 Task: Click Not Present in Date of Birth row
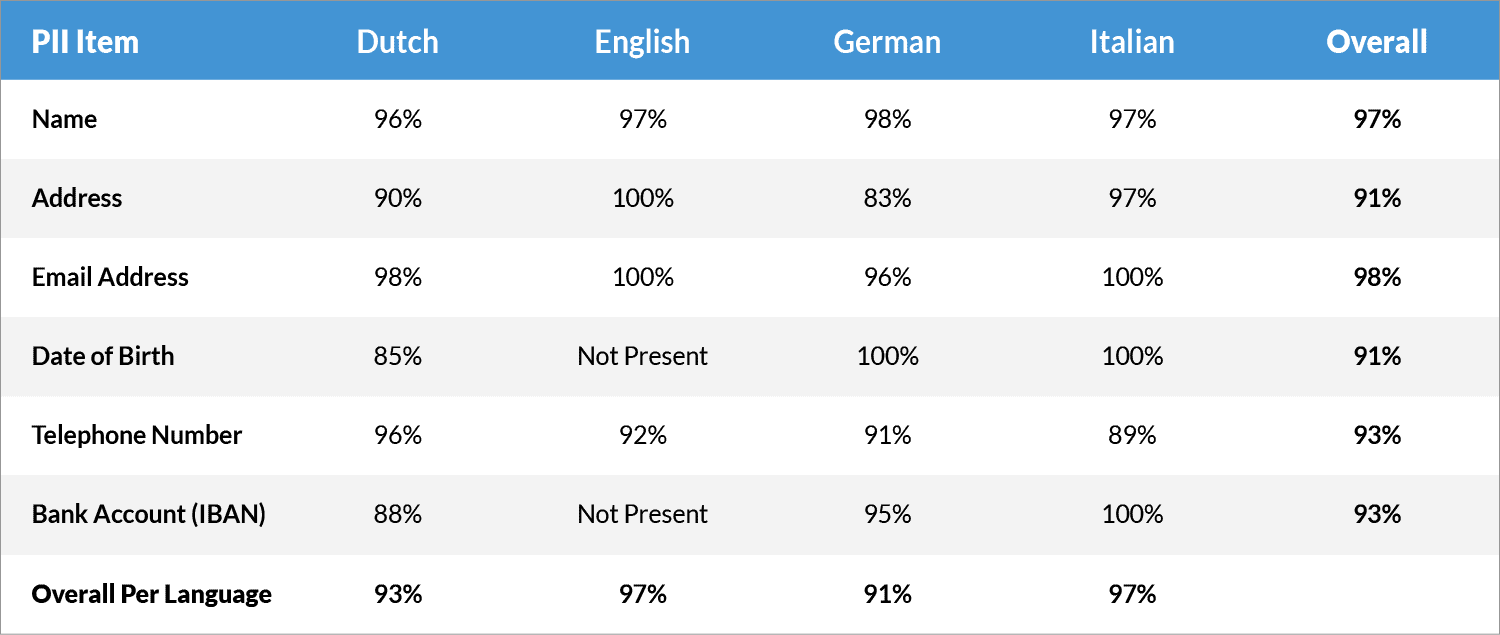(642, 356)
